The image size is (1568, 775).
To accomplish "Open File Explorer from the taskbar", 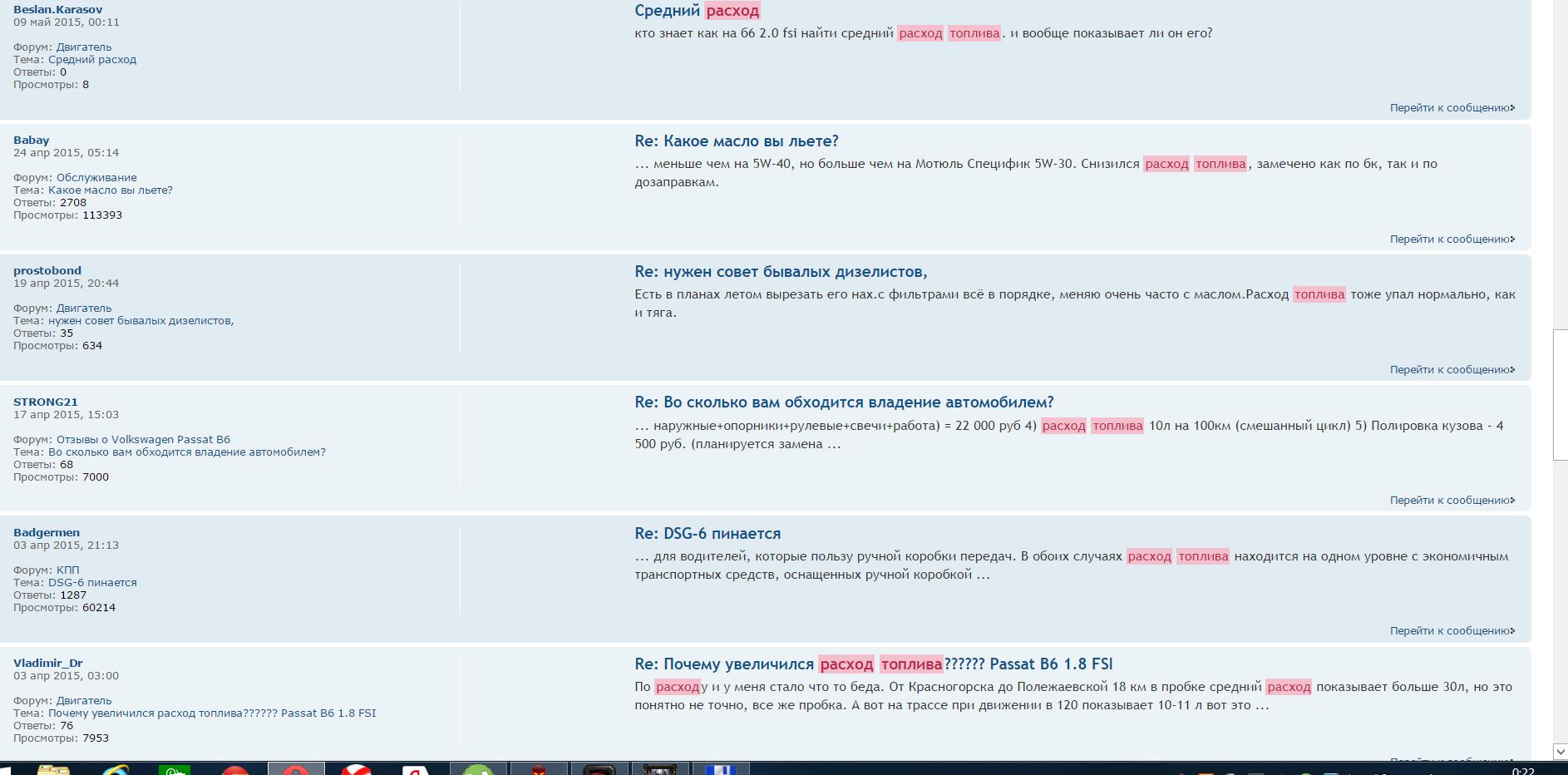I will (x=53, y=769).
